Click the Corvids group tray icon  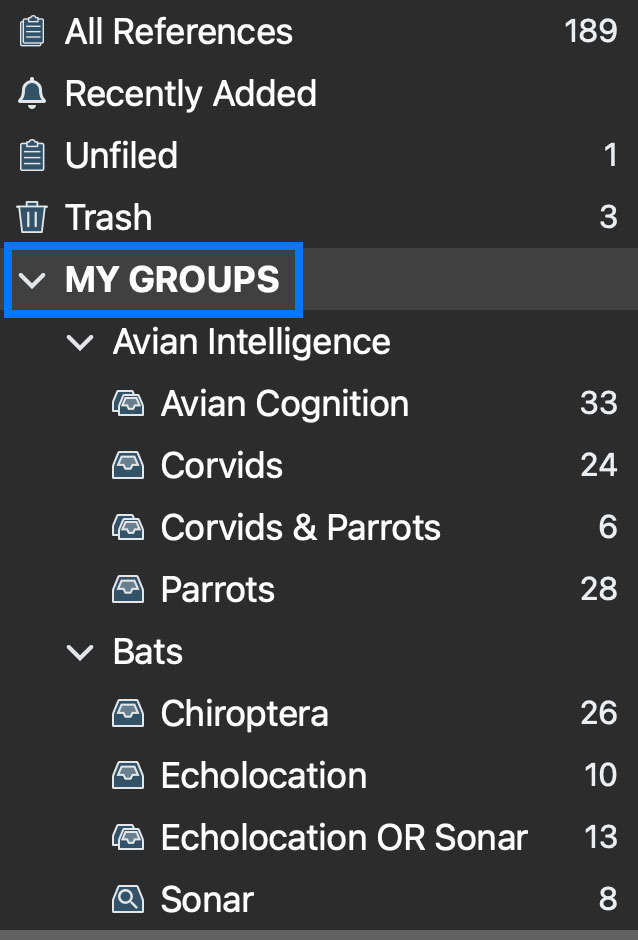128,466
